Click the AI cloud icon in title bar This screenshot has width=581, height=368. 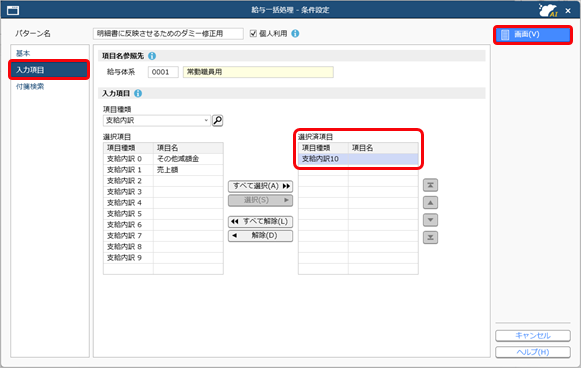coord(548,10)
